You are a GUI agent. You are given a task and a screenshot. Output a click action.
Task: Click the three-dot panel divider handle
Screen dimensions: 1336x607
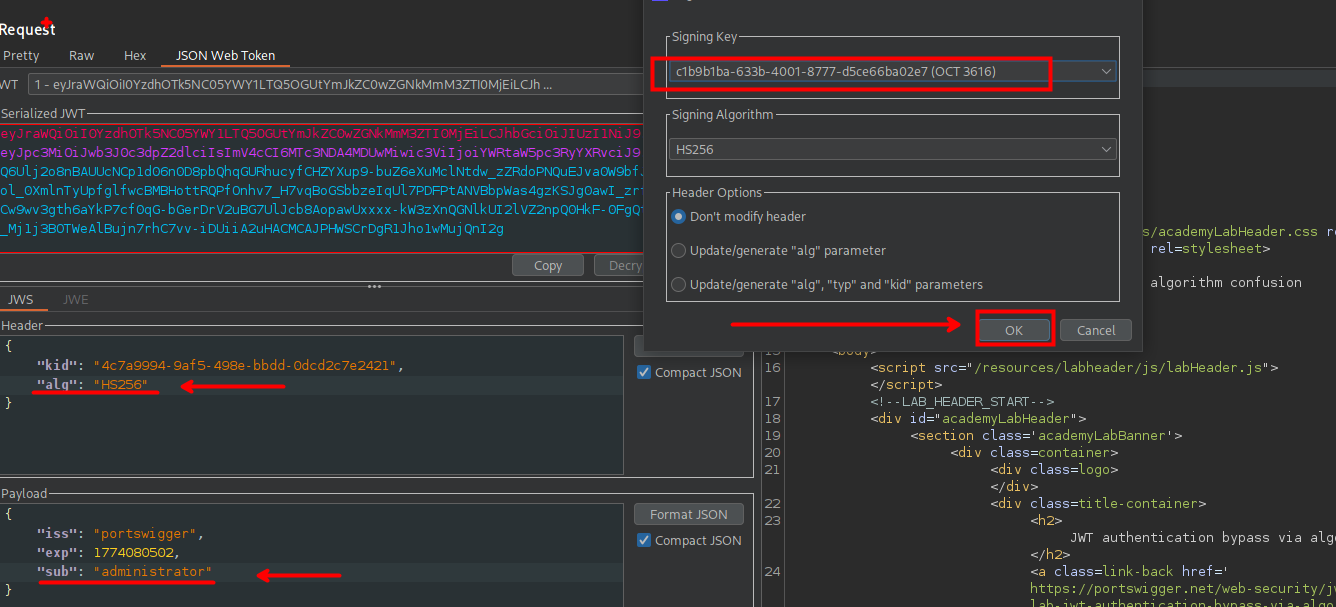375,286
